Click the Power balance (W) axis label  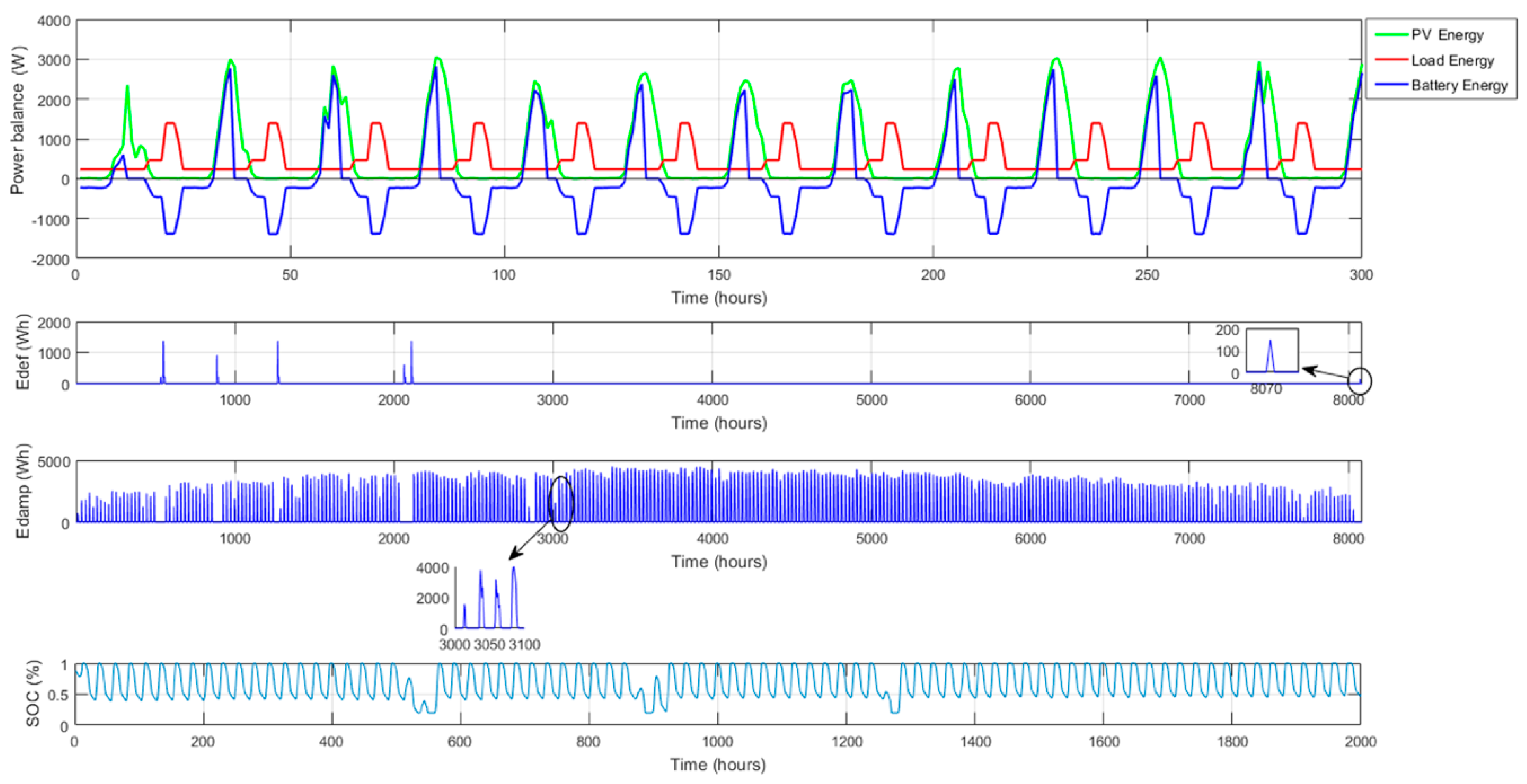point(17,120)
